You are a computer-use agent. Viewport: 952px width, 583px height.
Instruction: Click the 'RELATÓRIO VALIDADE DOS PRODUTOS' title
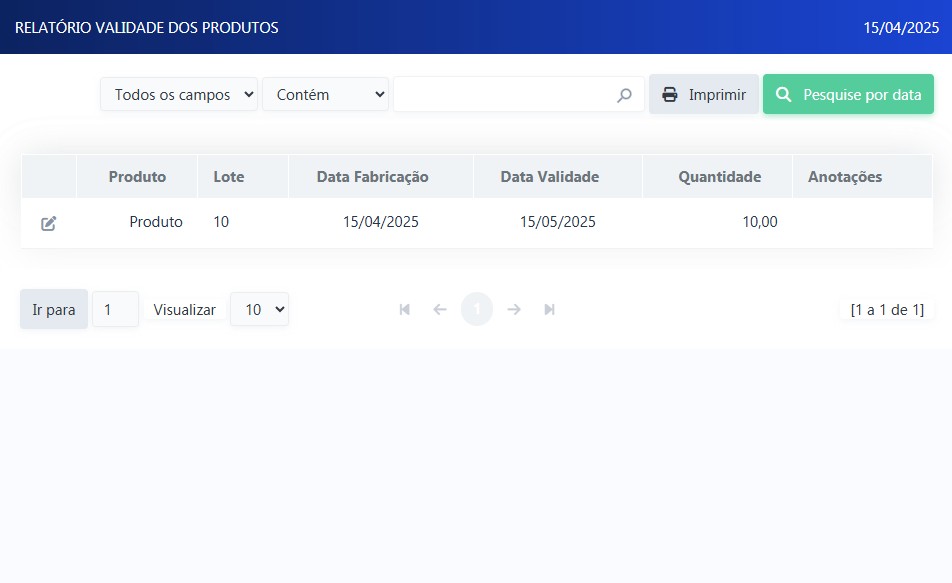point(147,28)
